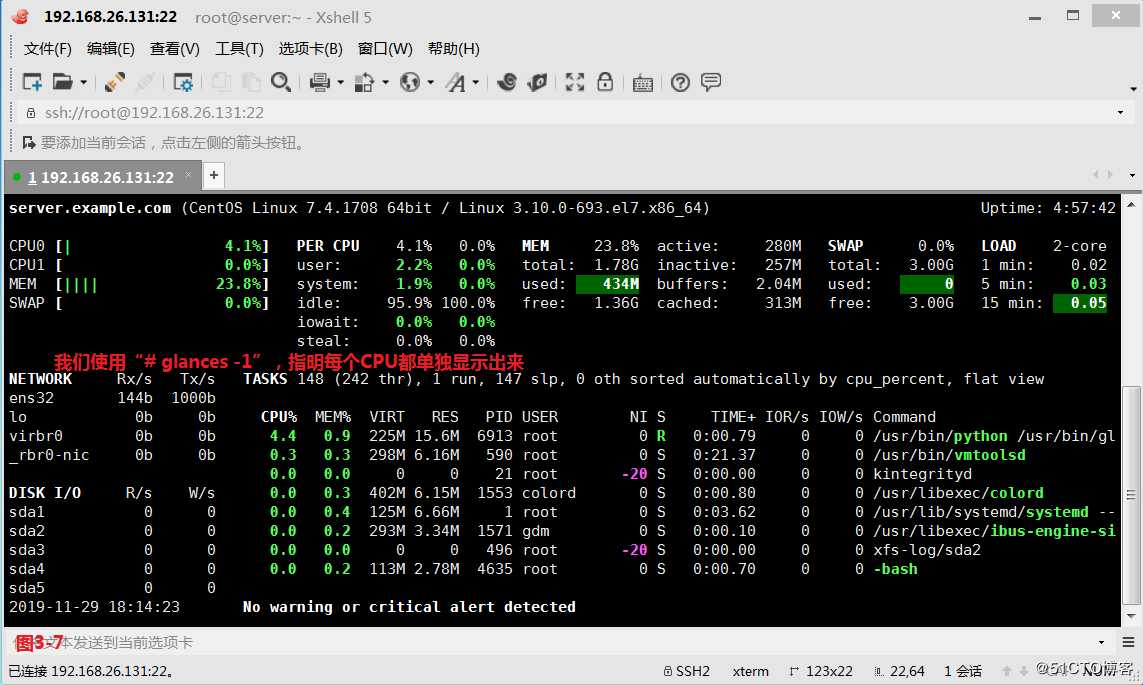Click the 22,64 cursor position indicator
Image resolution: width=1143 pixels, height=685 pixels.
coord(900,671)
